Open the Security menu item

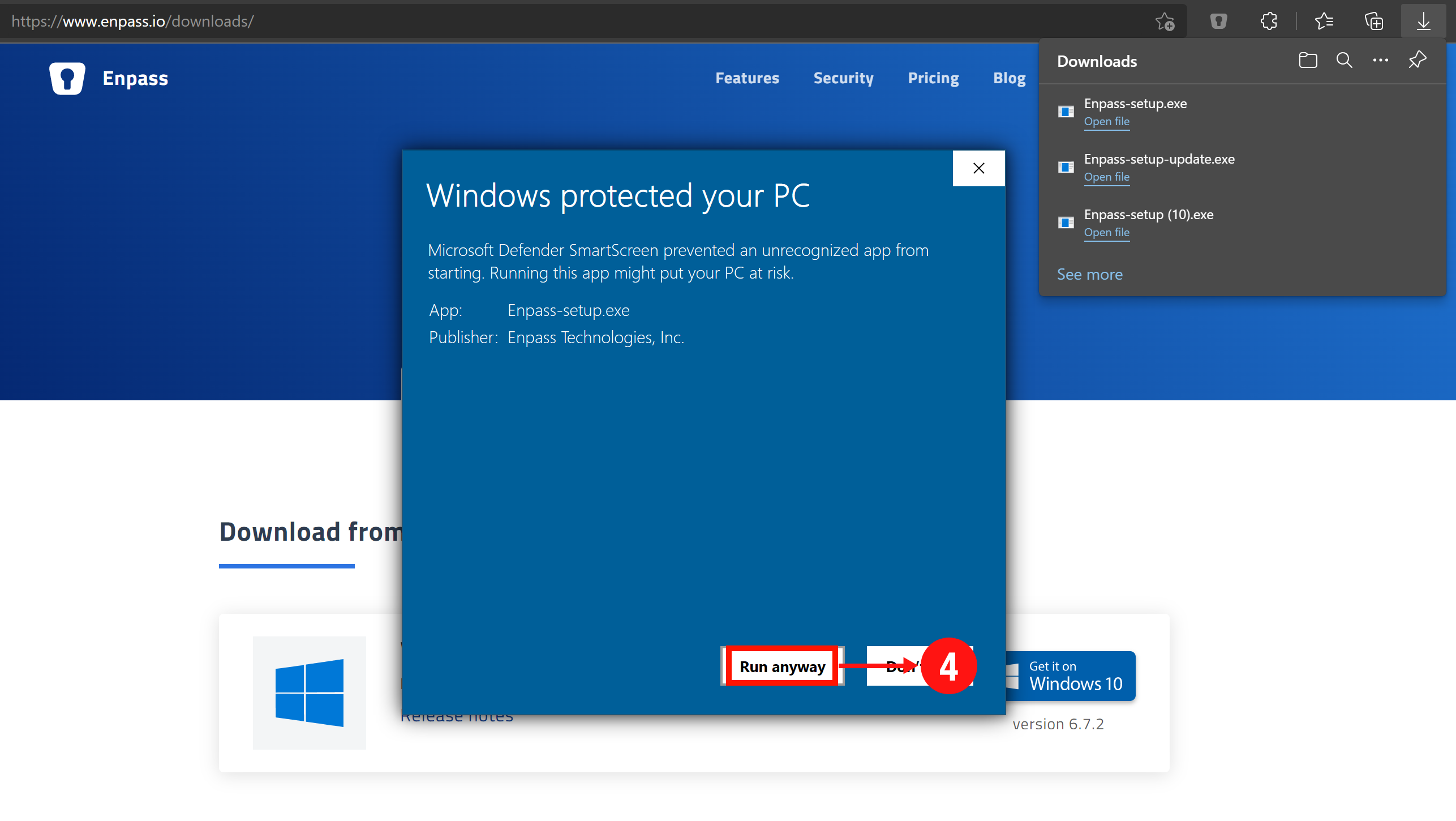pos(843,78)
